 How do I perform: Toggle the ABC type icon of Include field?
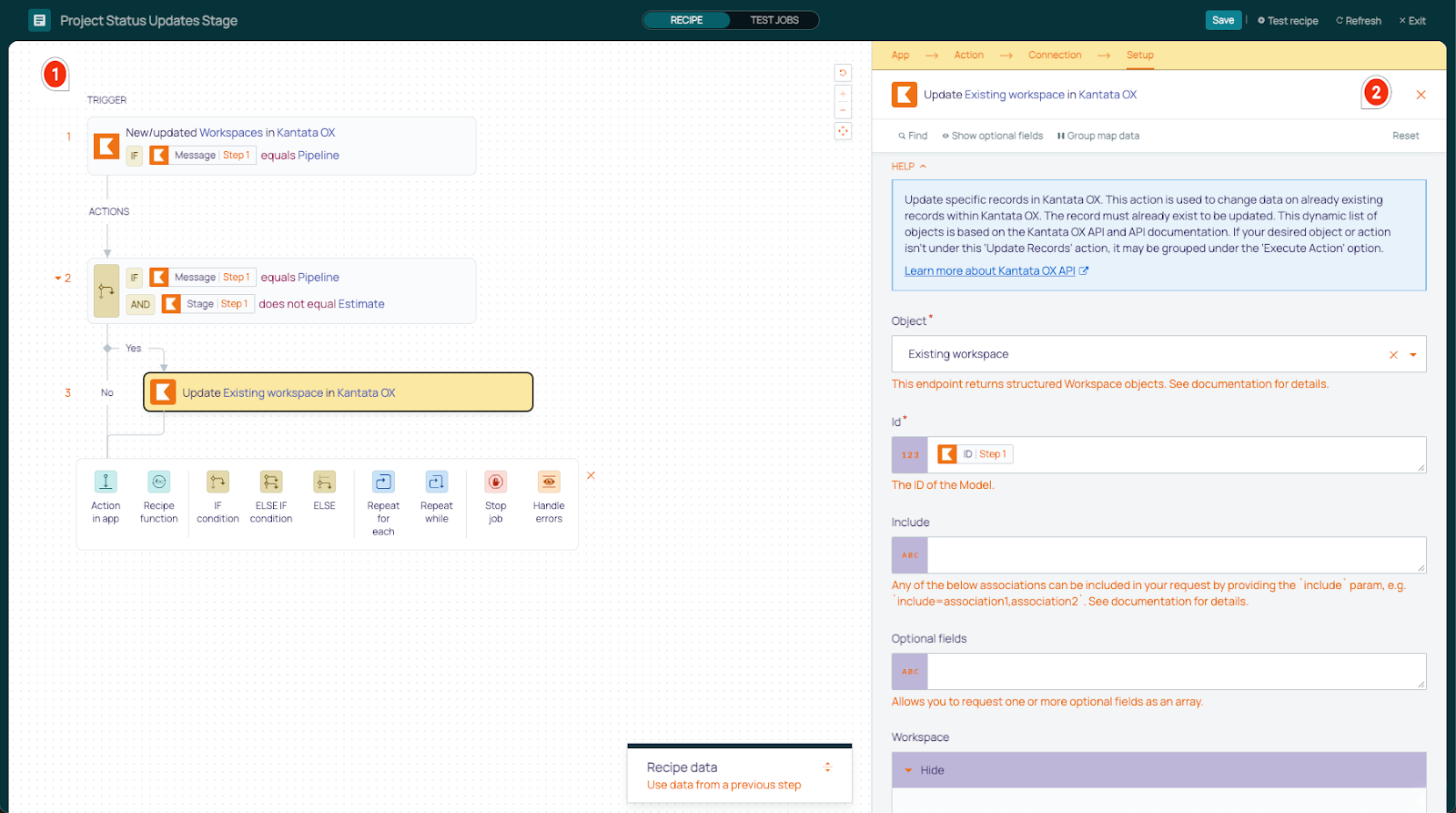coord(910,554)
